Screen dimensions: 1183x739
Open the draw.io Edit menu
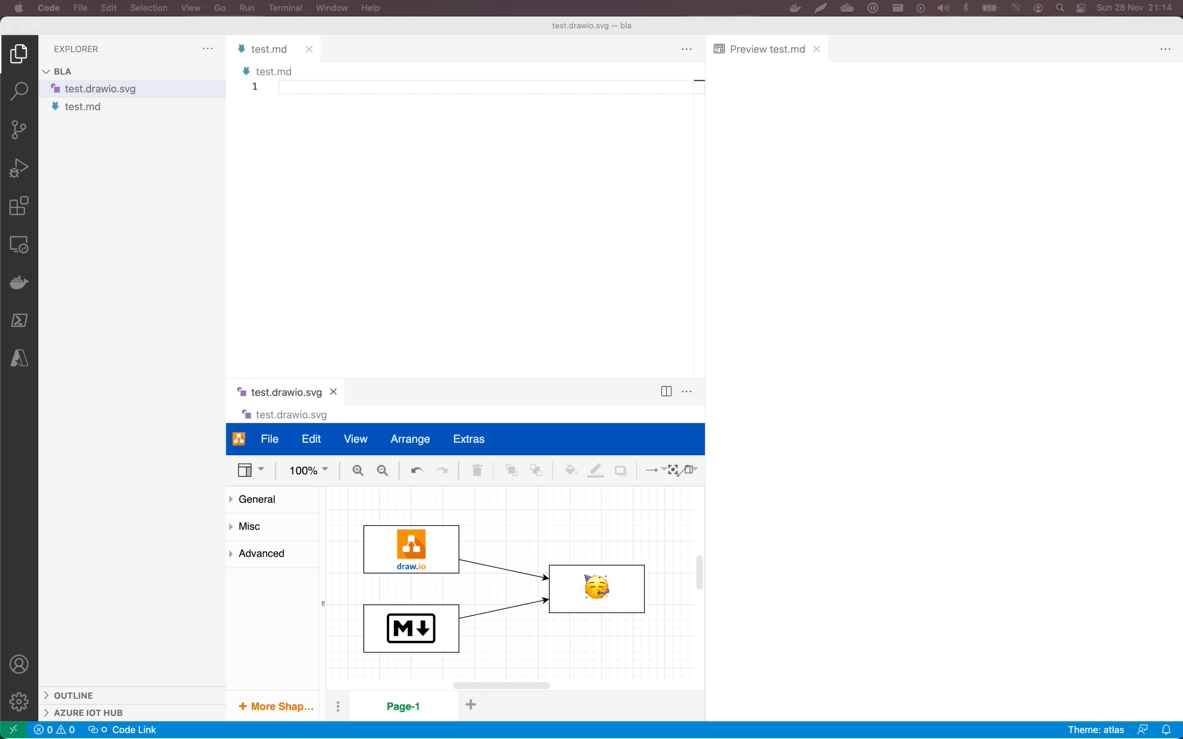tap(311, 439)
